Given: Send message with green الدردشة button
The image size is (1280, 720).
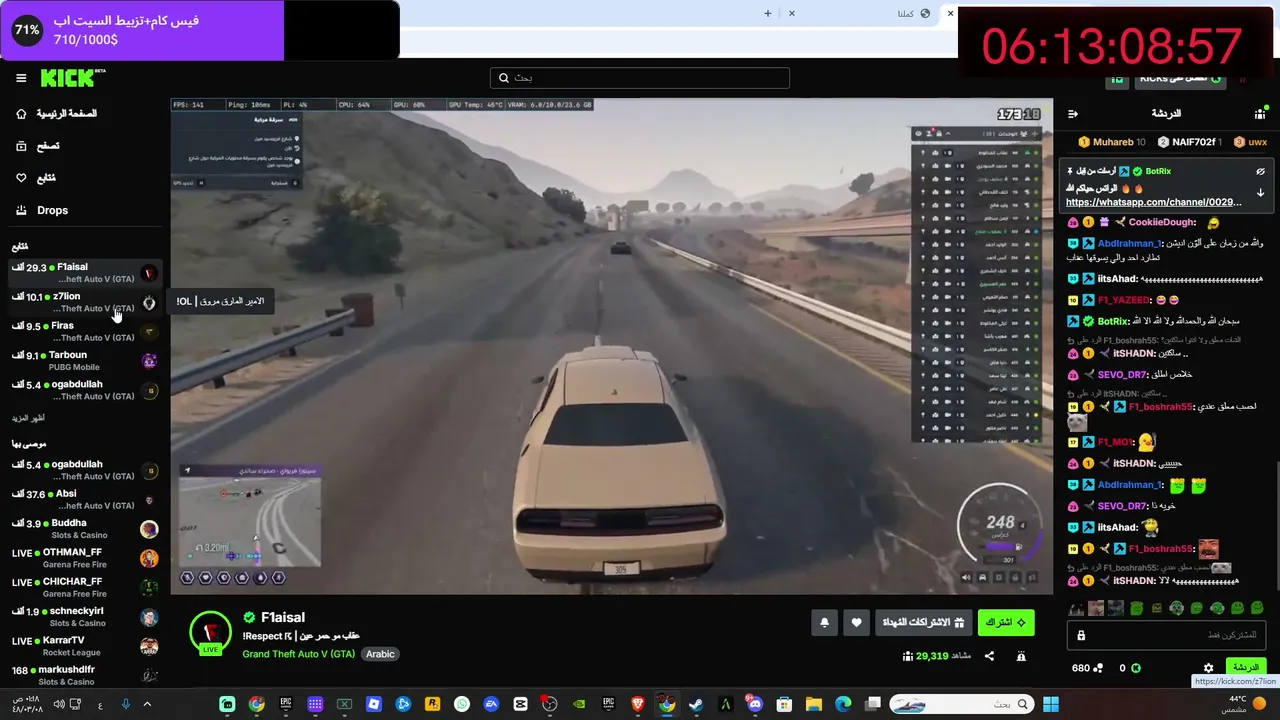Looking at the screenshot, I should 1246,667.
